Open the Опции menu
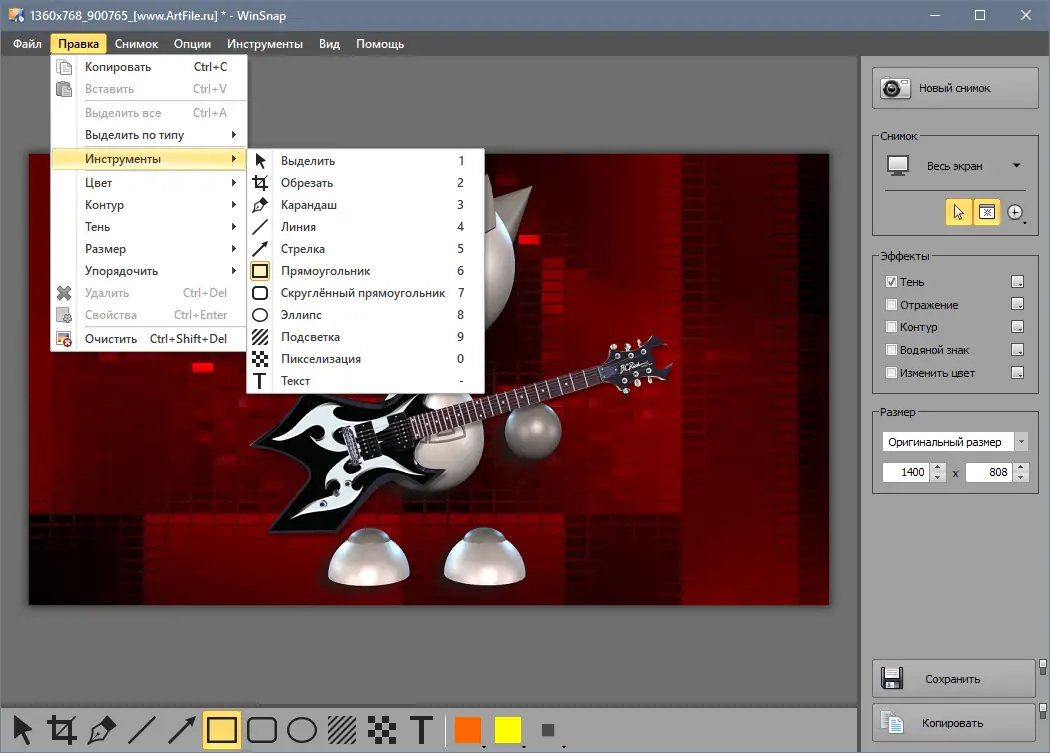The width and height of the screenshot is (1050, 753). (192, 43)
